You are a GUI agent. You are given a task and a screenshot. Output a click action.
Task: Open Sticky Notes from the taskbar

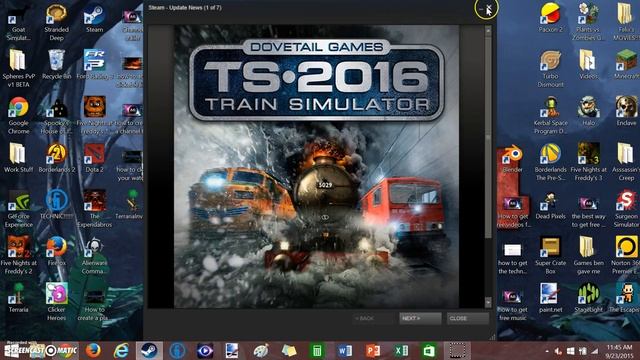point(289,351)
